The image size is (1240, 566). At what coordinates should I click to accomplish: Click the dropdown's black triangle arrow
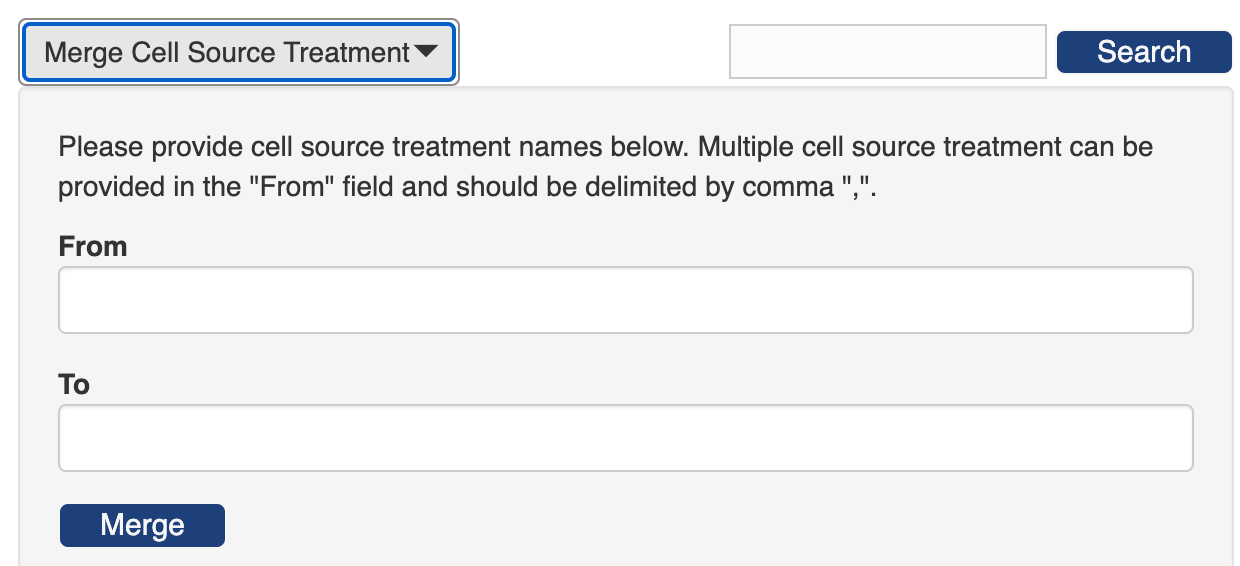click(x=425, y=52)
